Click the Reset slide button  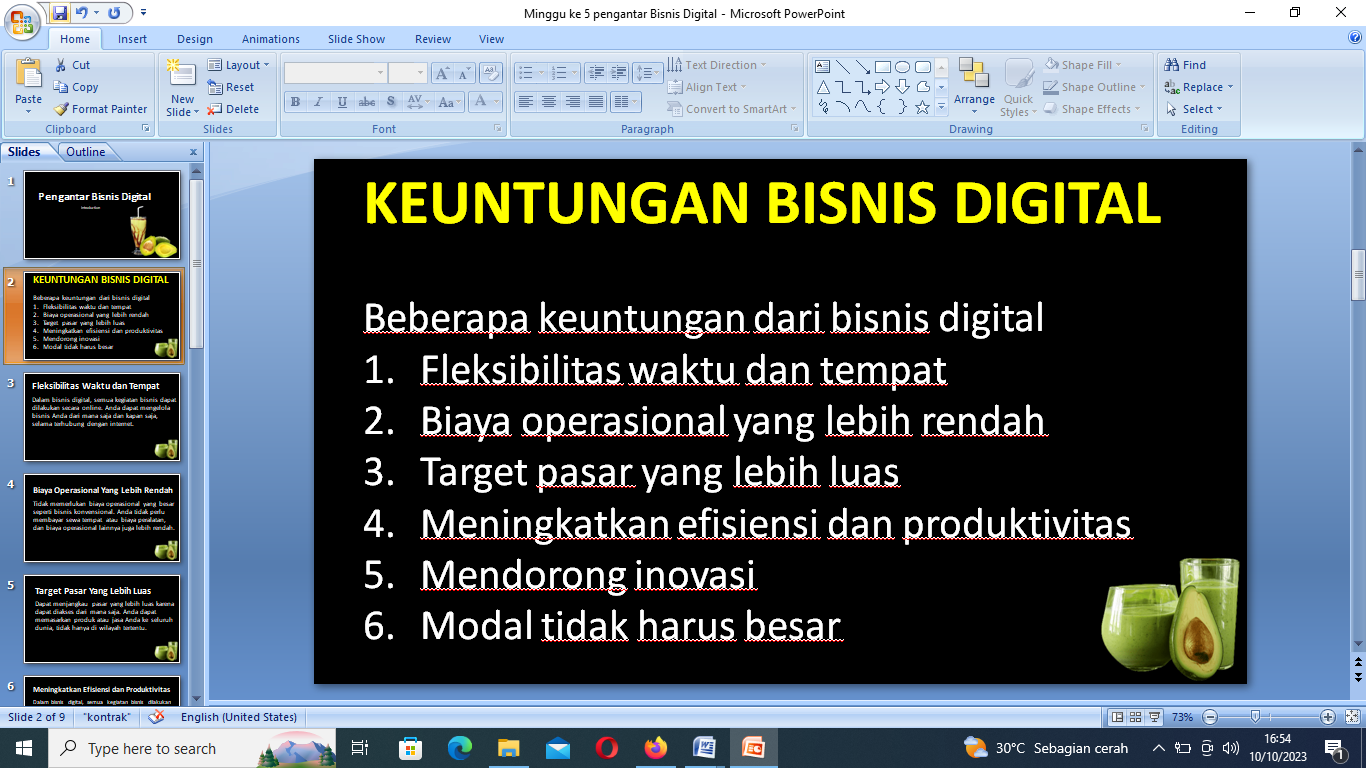coord(232,87)
